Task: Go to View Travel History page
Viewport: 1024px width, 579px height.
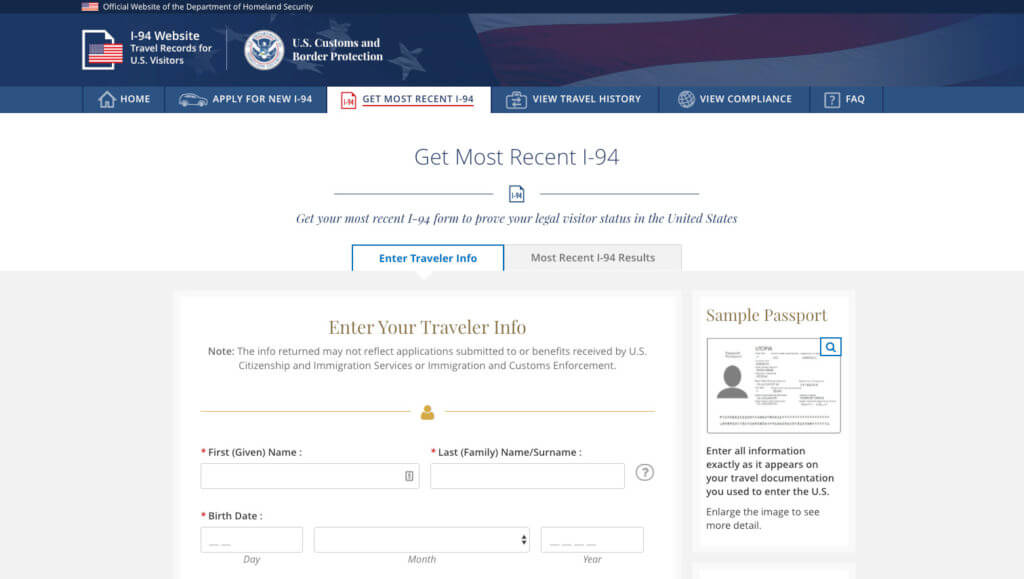Action: pos(586,100)
